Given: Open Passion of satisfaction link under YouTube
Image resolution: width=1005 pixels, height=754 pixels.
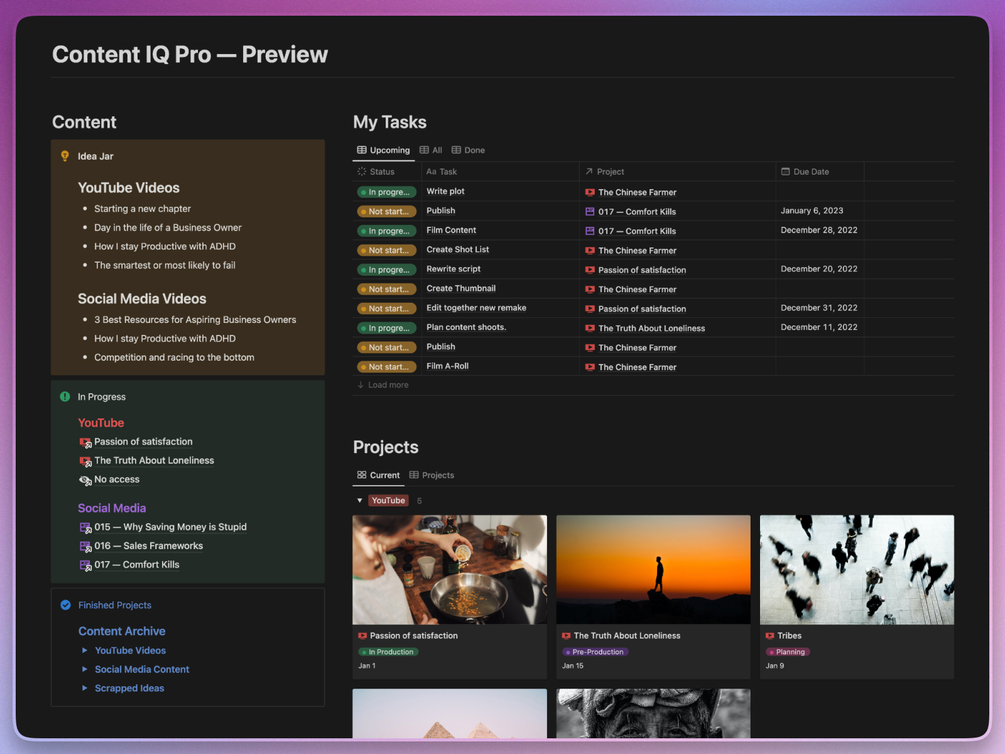Looking at the screenshot, I should (143, 442).
